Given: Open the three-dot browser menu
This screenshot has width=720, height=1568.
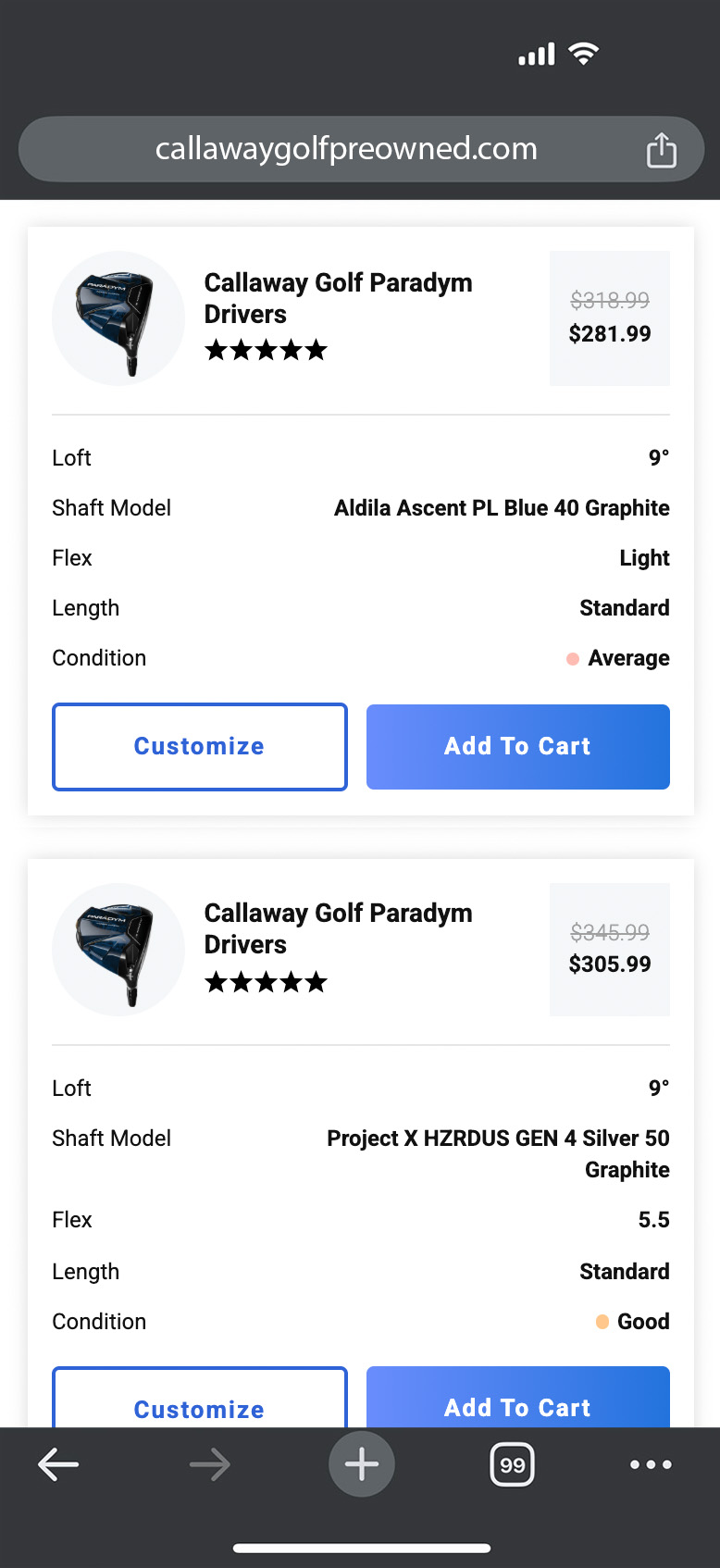Looking at the screenshot, I should coord(650,1464).
